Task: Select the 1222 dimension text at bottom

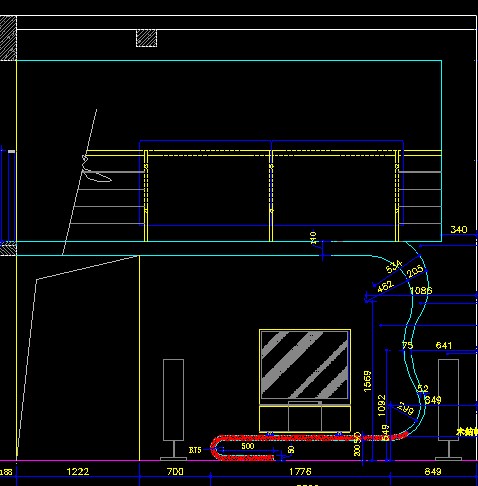Action: pyautogui.click(x=78, y=471)
